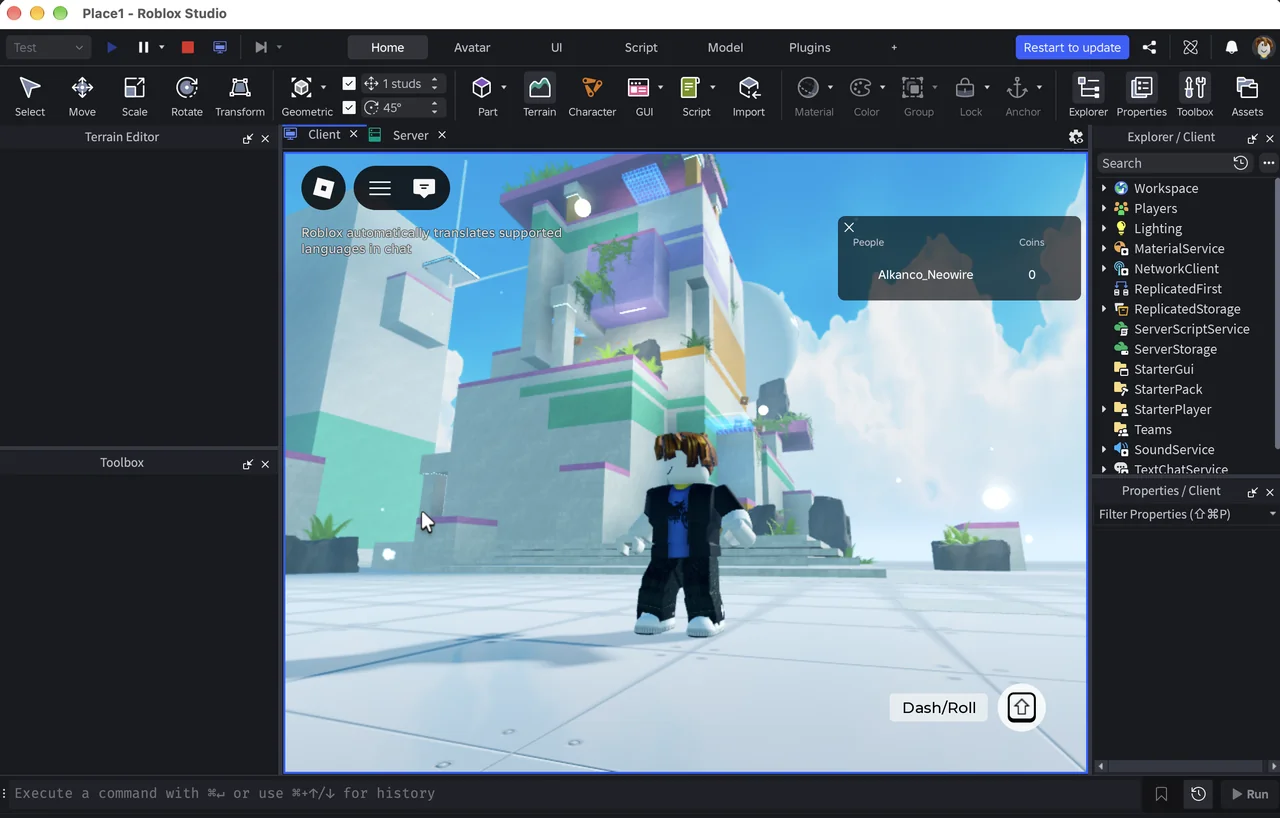Click the Group tool icon

[912, 88]
